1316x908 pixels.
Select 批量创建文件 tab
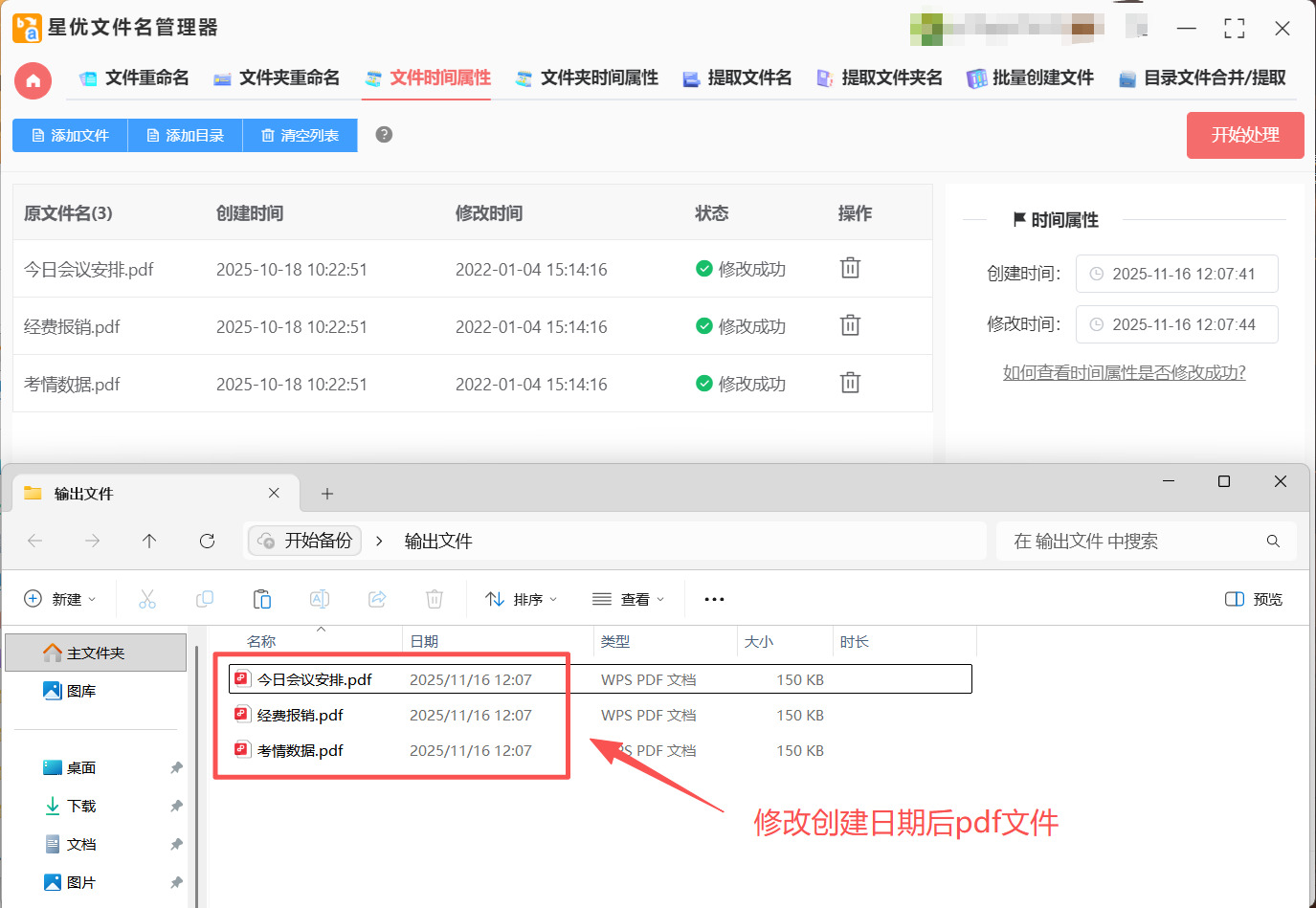pyautogui.click(x=1030, y=78)
